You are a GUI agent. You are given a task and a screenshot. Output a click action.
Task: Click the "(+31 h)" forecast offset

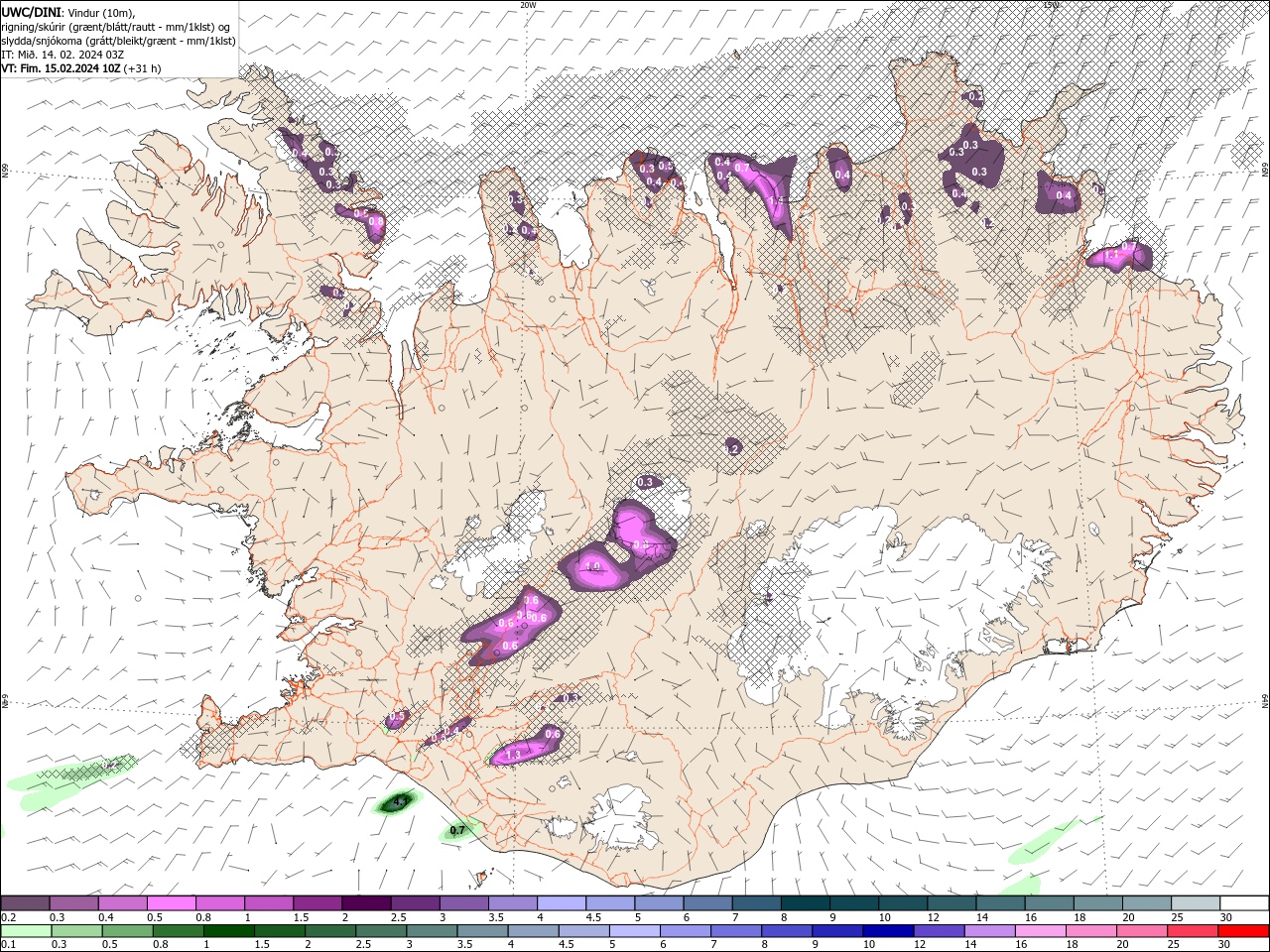[143, 68]
